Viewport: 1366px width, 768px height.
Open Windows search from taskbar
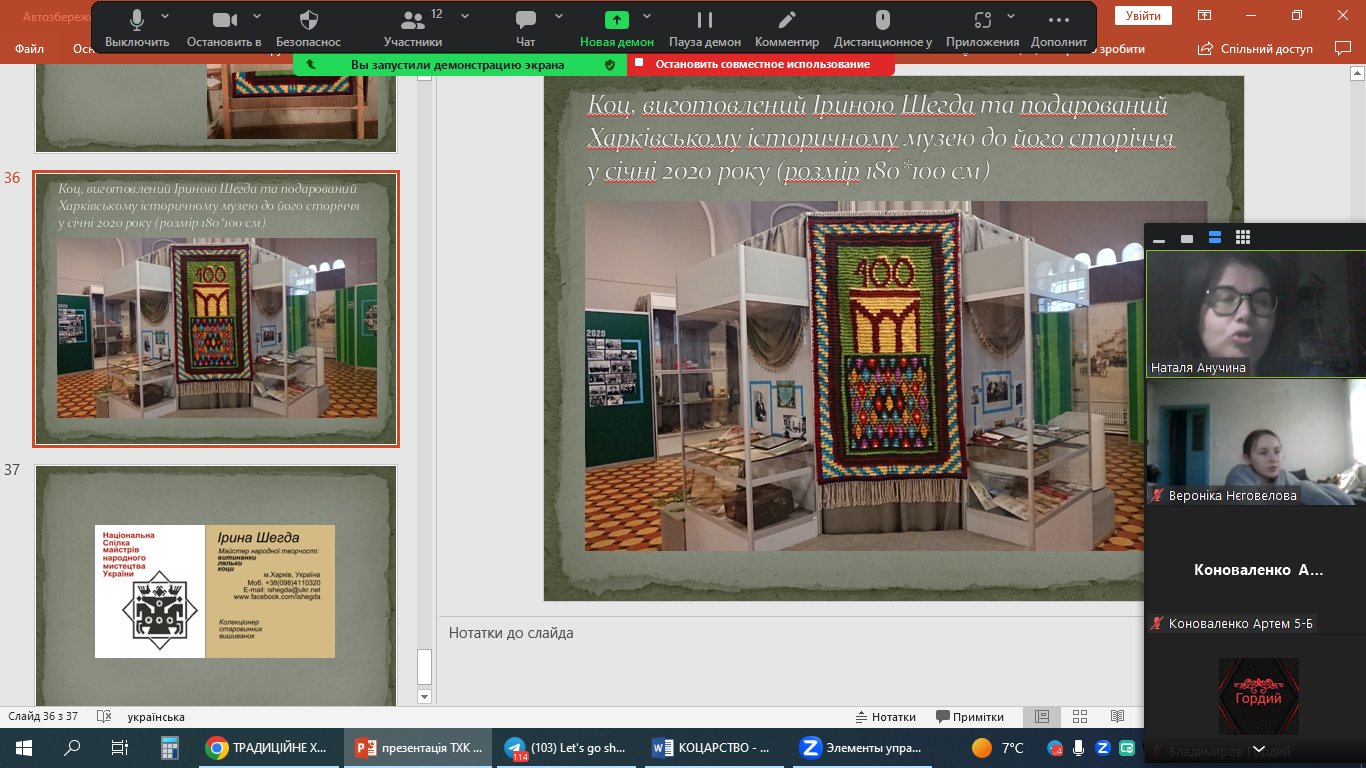coord(72,748)
